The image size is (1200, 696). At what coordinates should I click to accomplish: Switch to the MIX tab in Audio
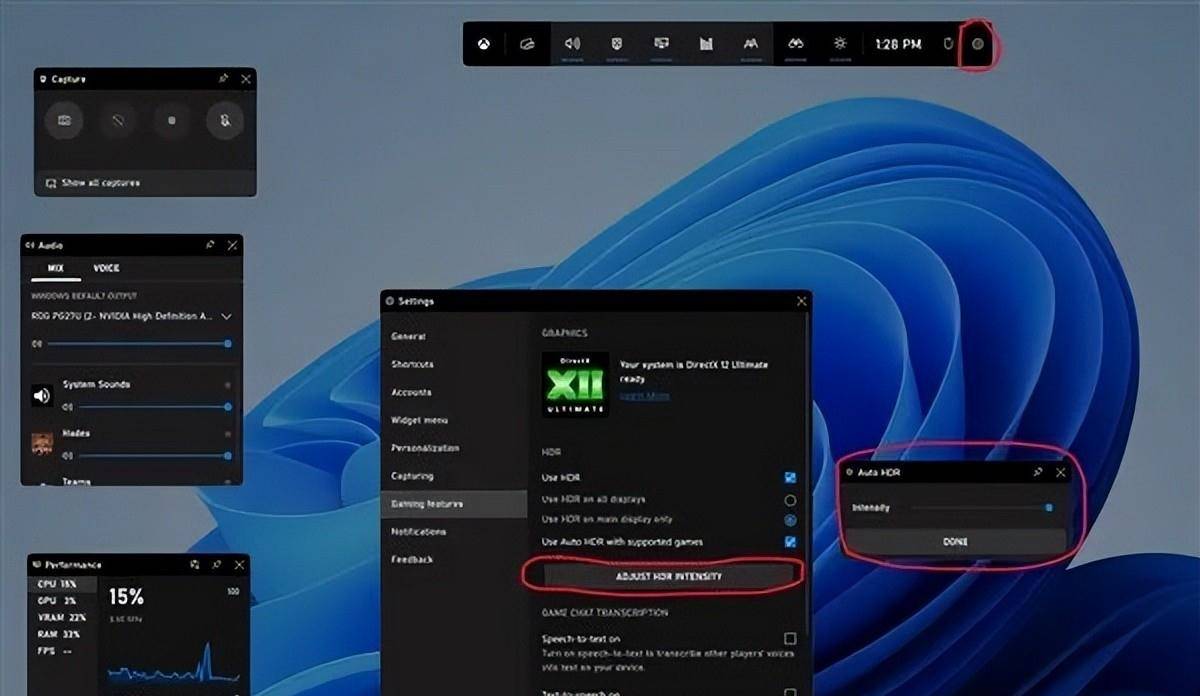(x=56, y=268)
